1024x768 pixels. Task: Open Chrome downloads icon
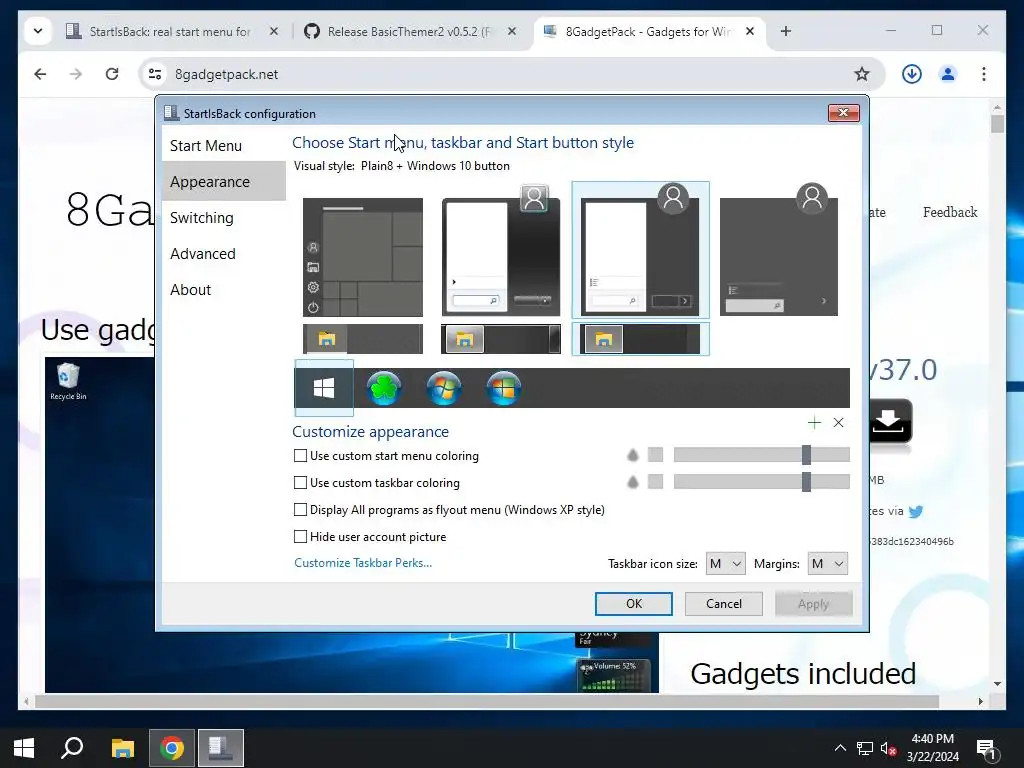pos(912,74)
